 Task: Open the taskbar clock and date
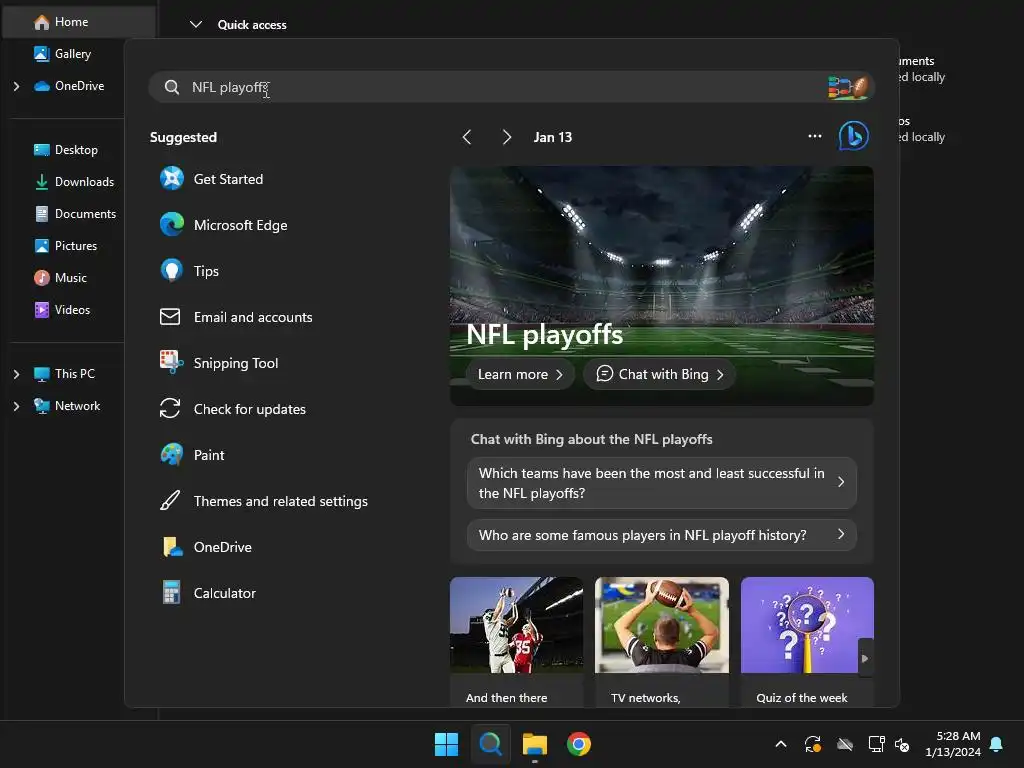pos(953,744)
